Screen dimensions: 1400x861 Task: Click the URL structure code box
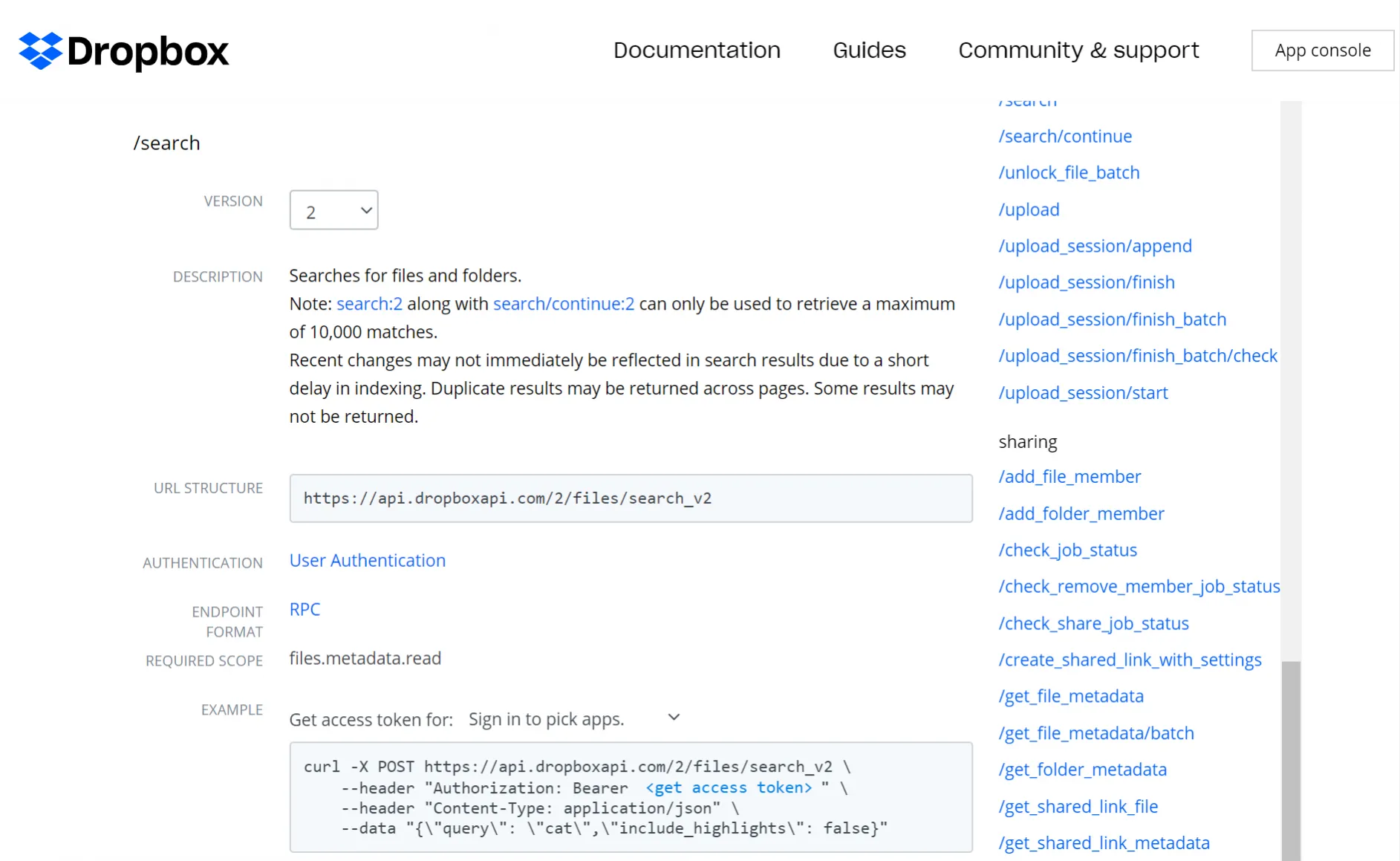(x=631, y=498)
